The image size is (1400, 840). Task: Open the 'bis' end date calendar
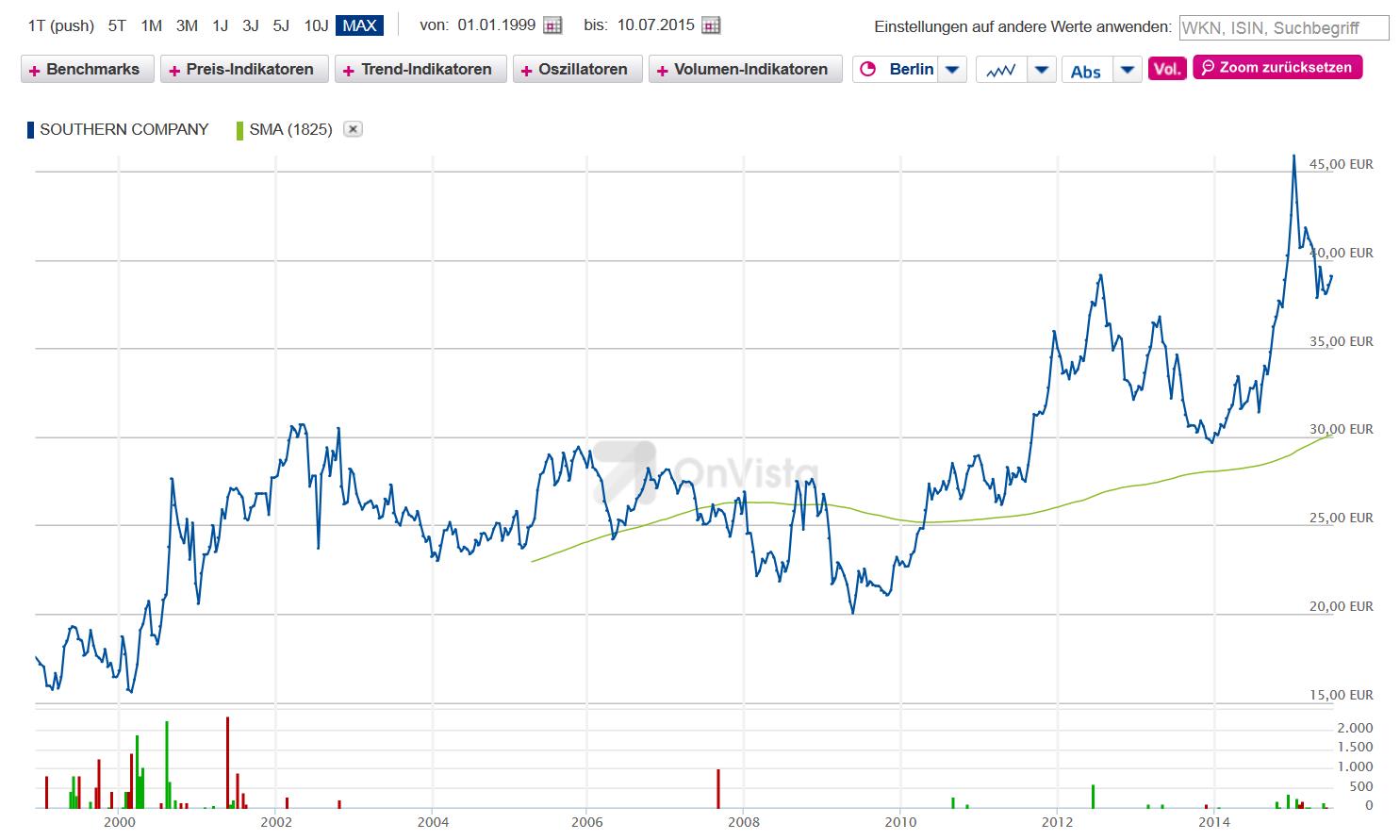(712, 25)
